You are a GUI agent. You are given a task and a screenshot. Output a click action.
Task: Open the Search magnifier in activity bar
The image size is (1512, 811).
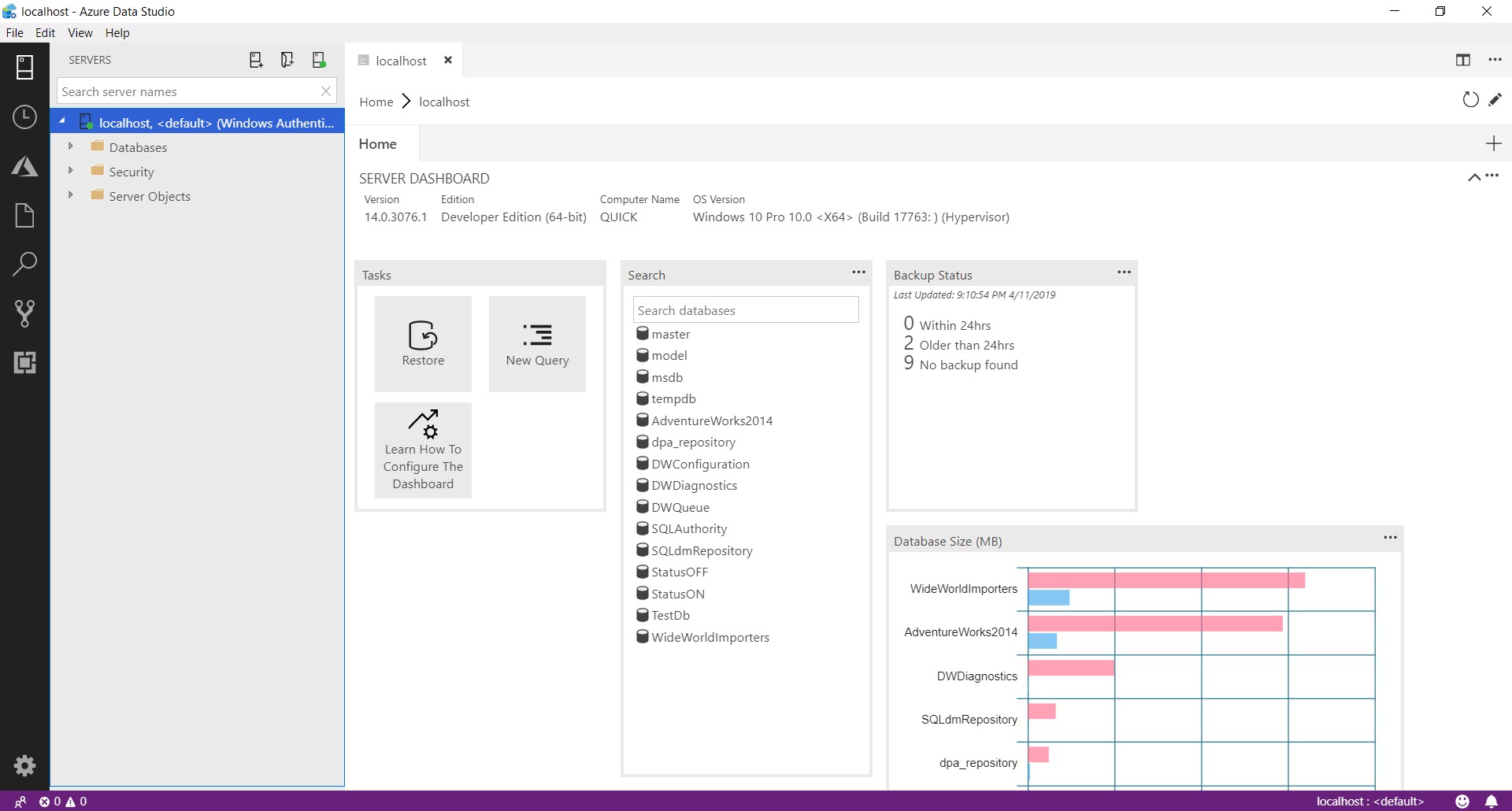tap(24, 264)
